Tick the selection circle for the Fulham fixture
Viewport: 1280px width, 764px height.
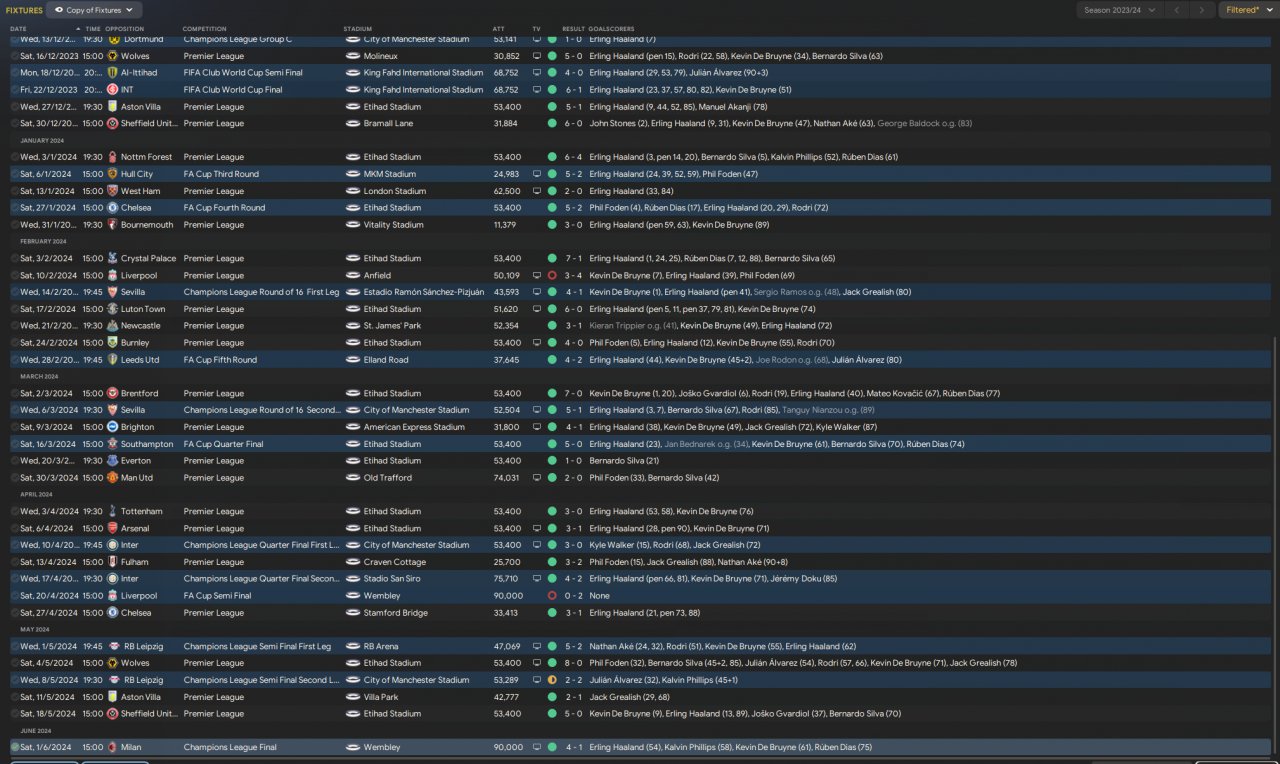click(x=14, y=562)
